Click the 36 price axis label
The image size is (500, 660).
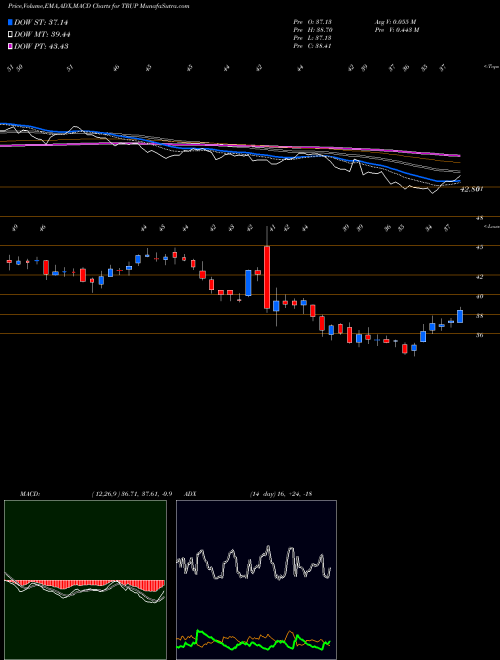(x=480, y=335)
